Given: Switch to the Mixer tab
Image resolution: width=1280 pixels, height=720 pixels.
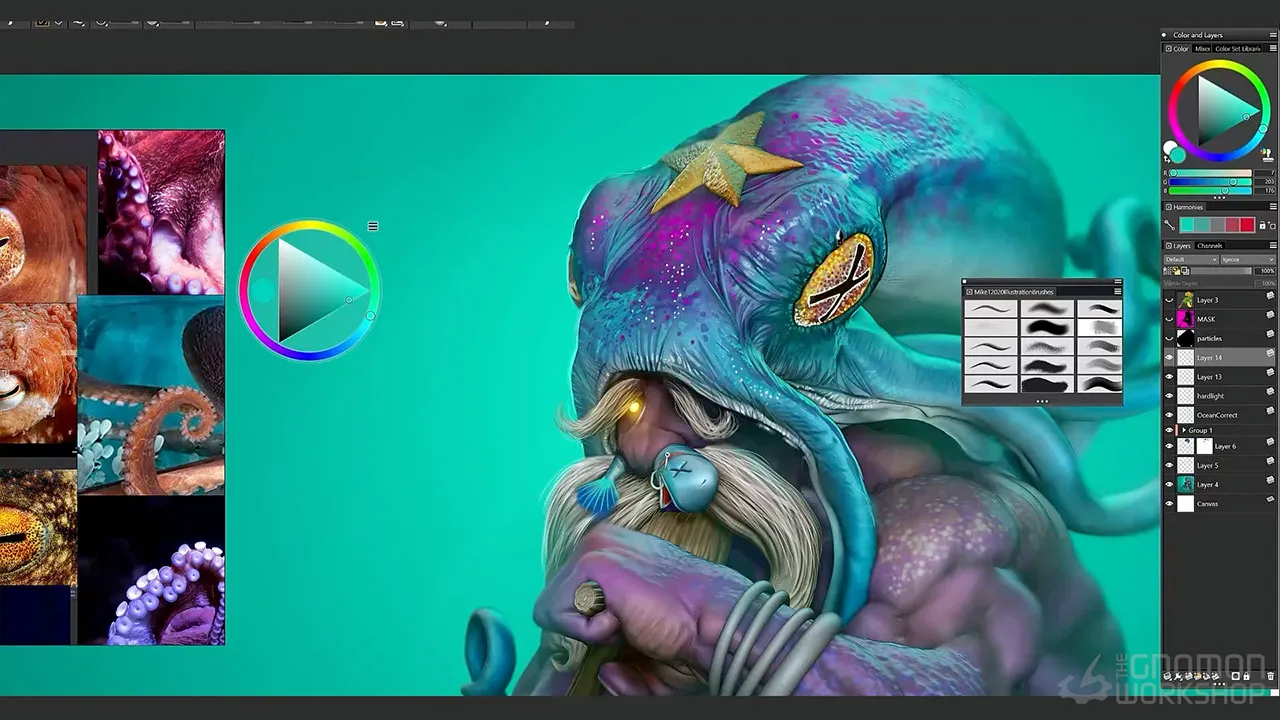Looking at the screenshot, I should click(x=1202, y=48).
